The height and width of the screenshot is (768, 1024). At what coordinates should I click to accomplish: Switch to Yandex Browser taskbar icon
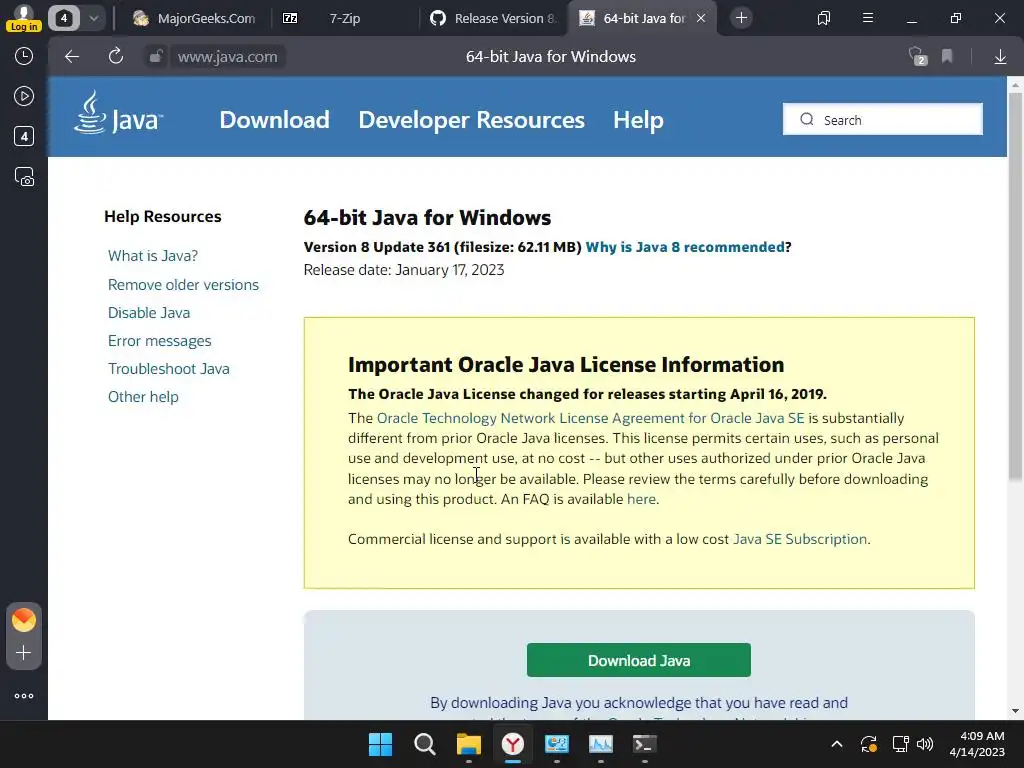tap(513, 744)
